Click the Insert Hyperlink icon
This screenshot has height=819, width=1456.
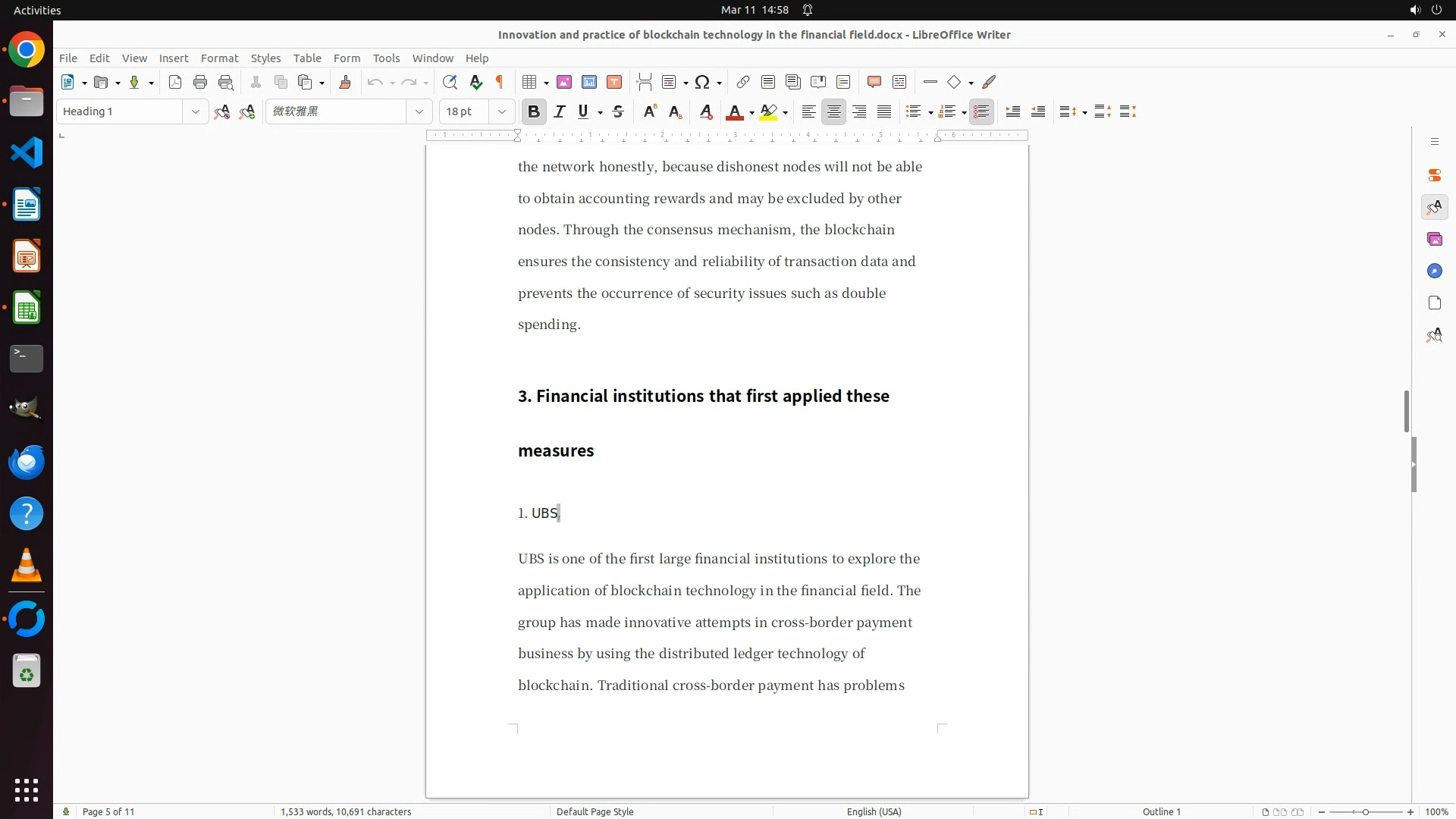click(743, 83)
